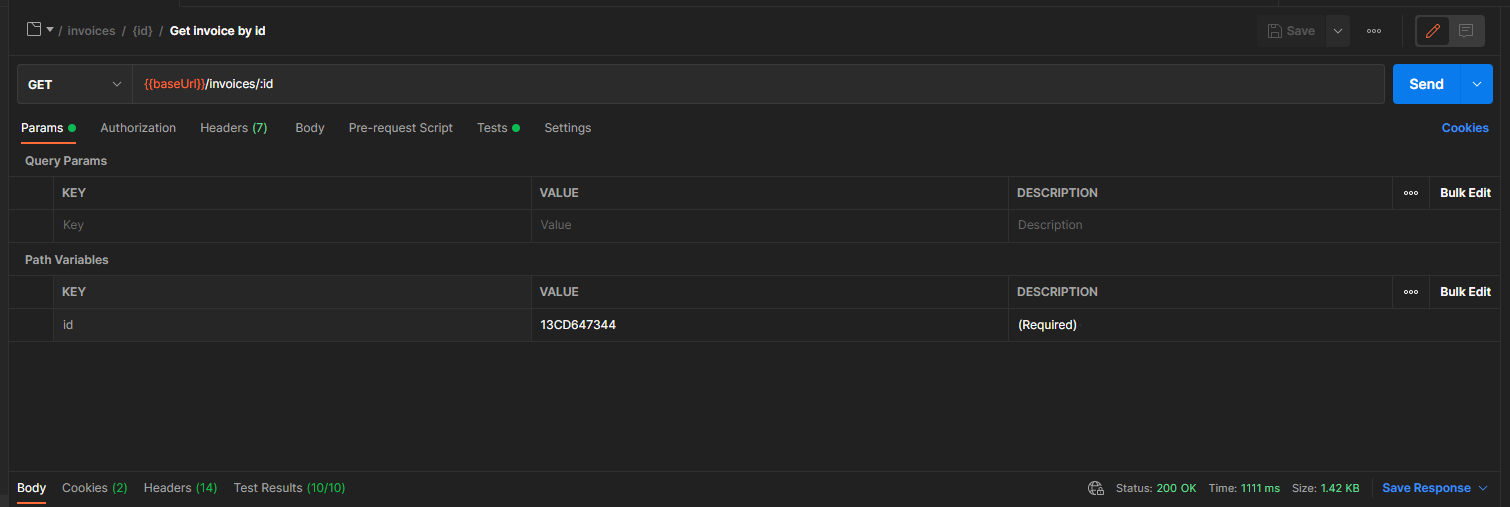This screenshot has width=1510, height=507.
Task: Open the three-dot more actions menu near Save
Action: [1374, 31]
